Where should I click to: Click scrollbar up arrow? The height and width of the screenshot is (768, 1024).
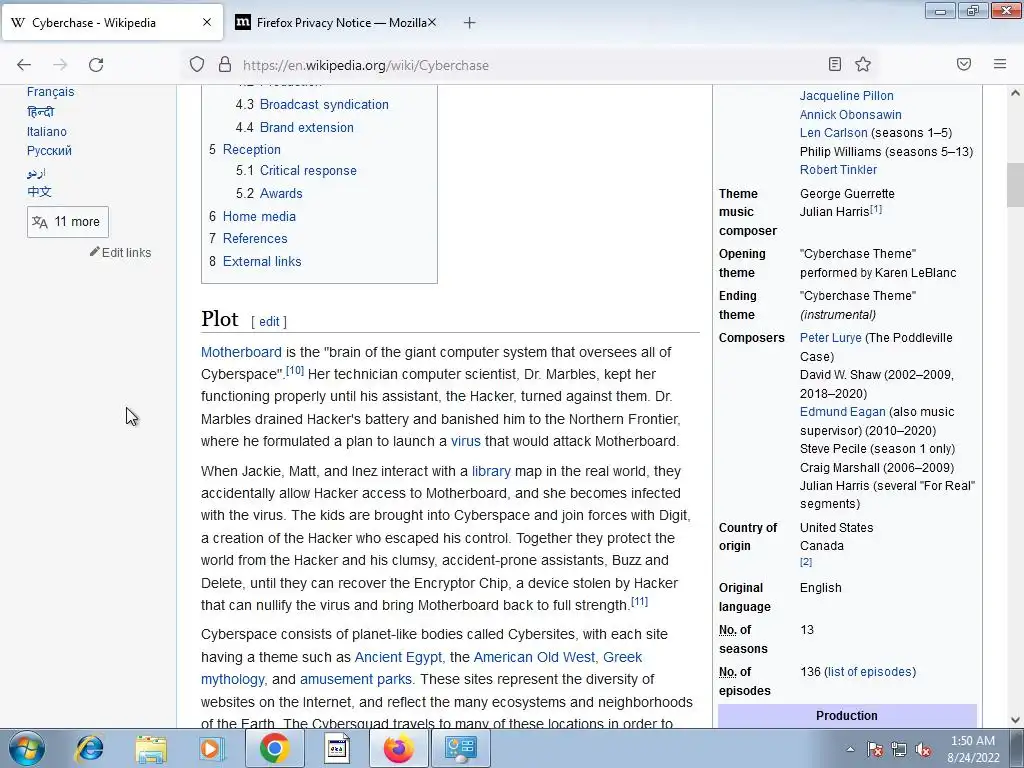1015,93
